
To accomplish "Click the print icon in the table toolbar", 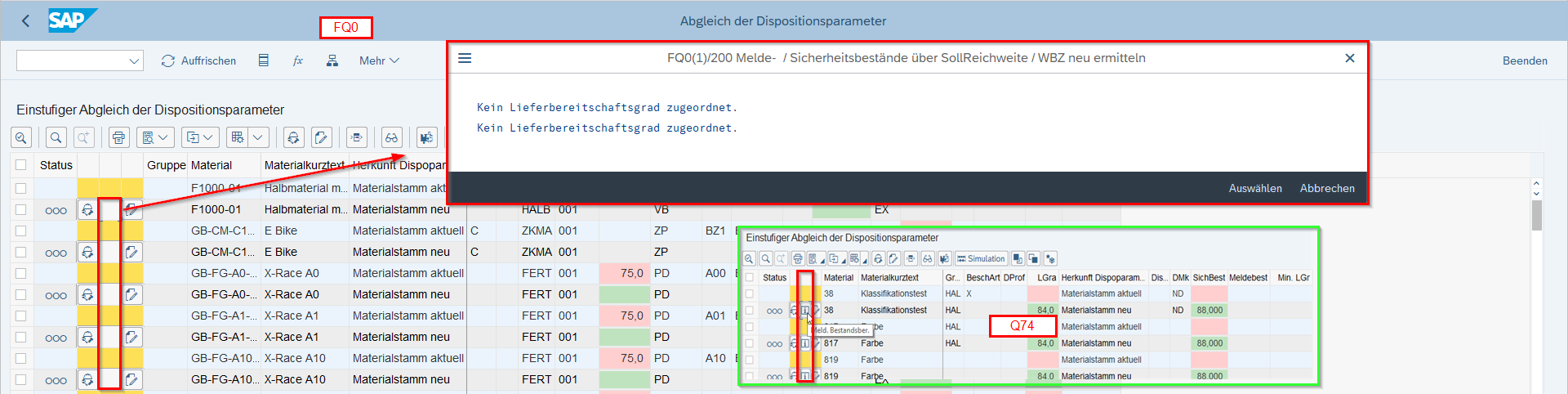I will click(119, 137).
